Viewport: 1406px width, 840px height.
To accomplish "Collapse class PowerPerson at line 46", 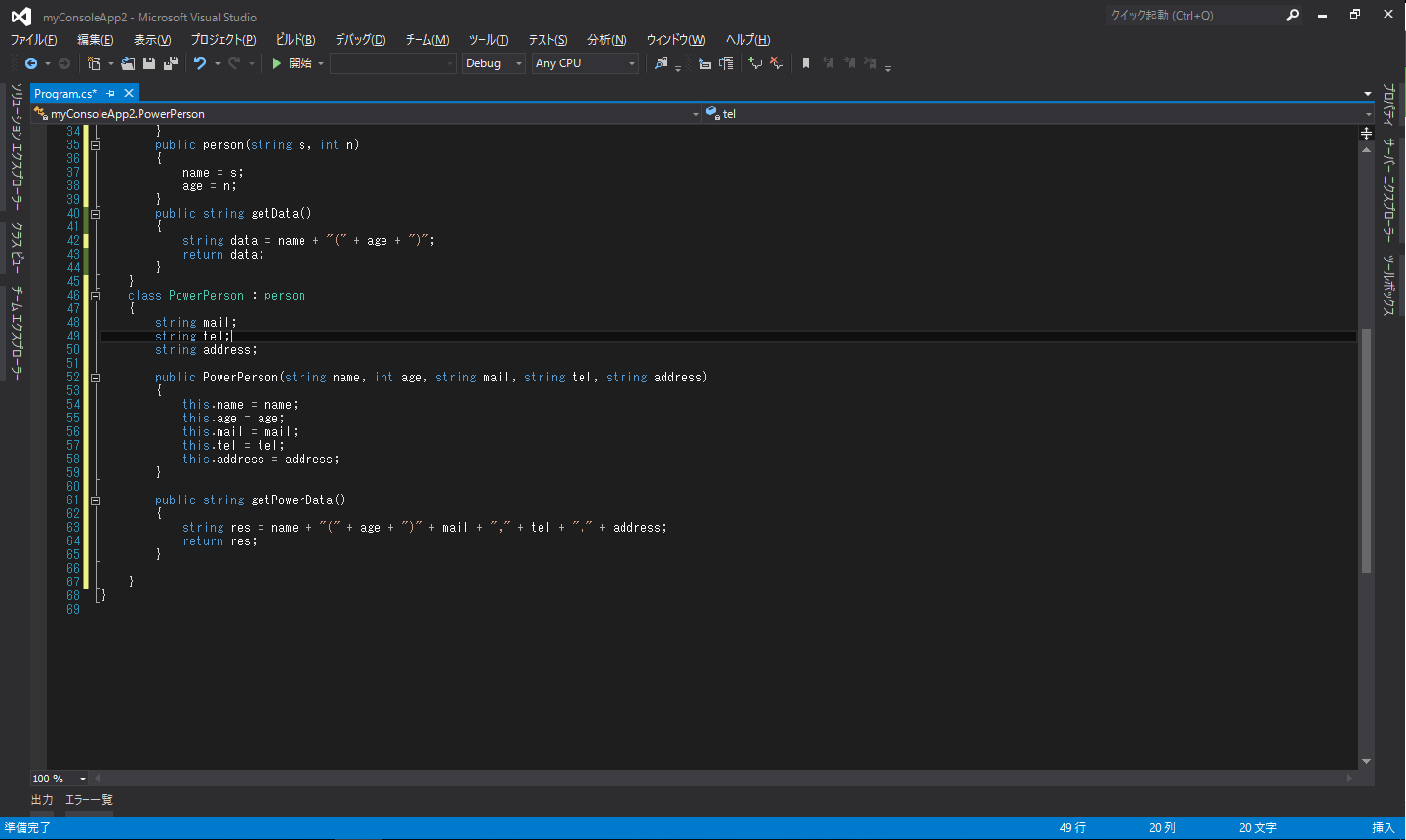I will (x=96, y=296).
